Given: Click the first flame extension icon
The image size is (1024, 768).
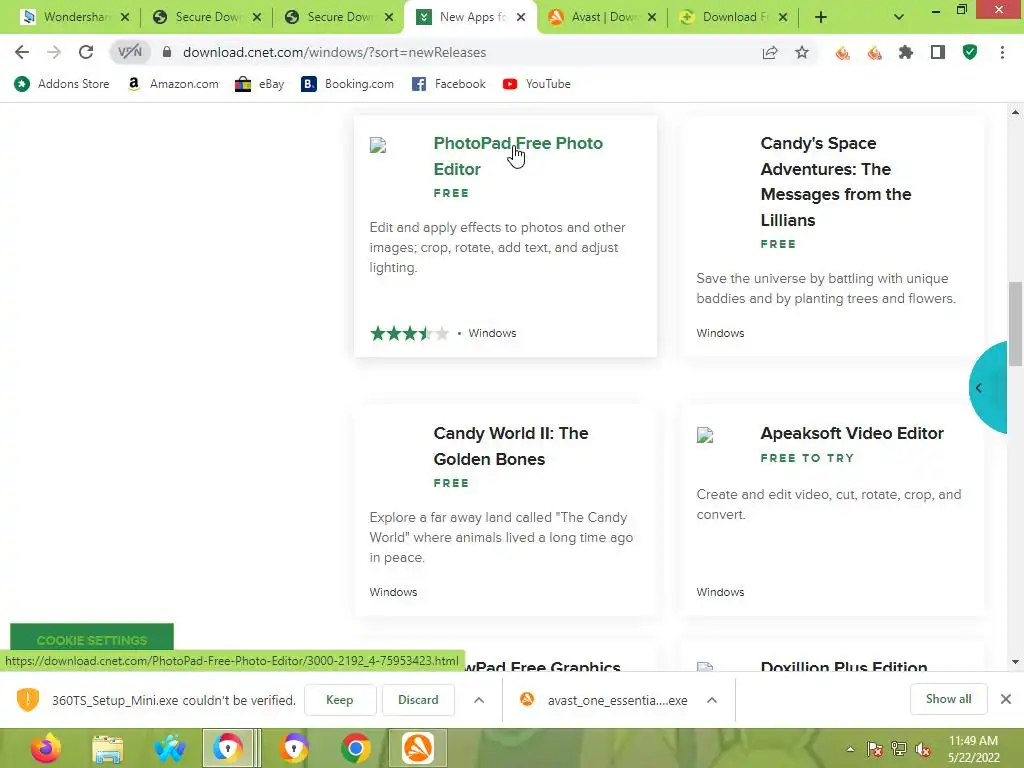Looking at the screenshot, I should coord(842,52).
